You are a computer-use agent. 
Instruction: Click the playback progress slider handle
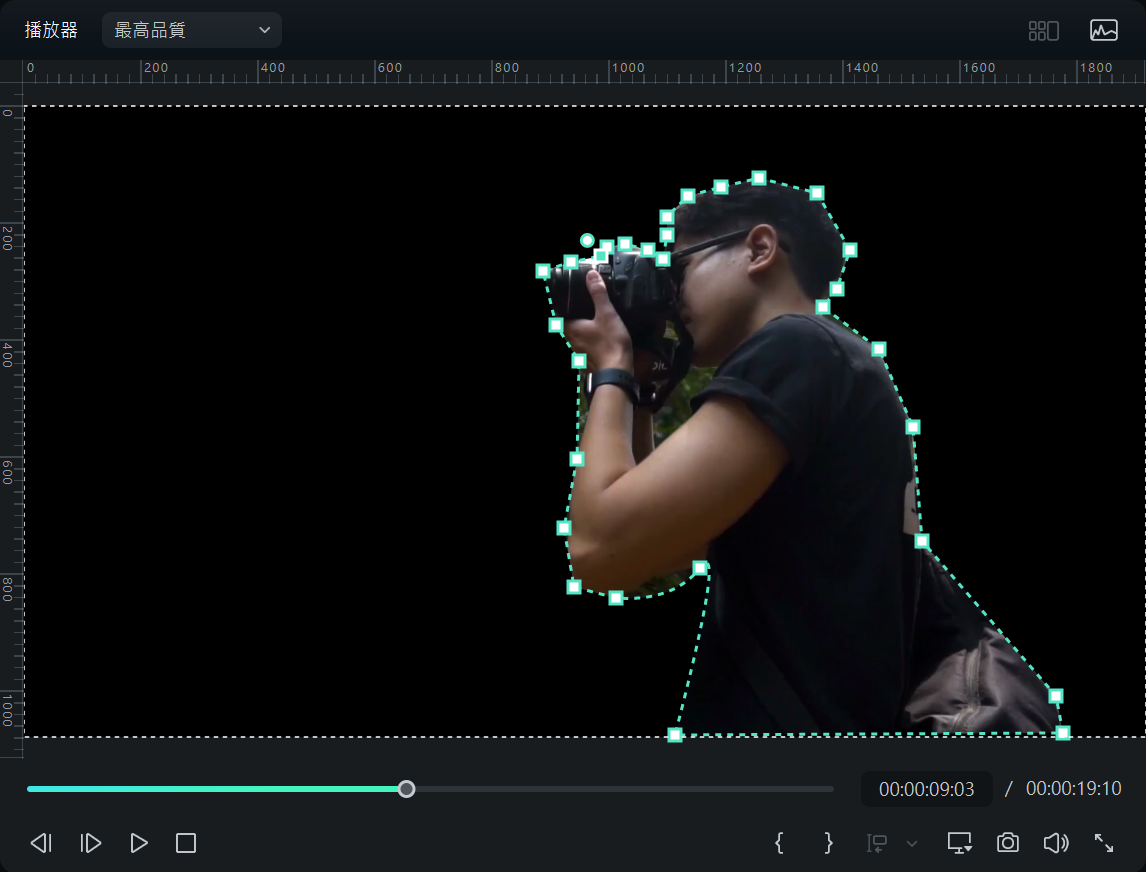pyautogui.click(x=406, y=789)
